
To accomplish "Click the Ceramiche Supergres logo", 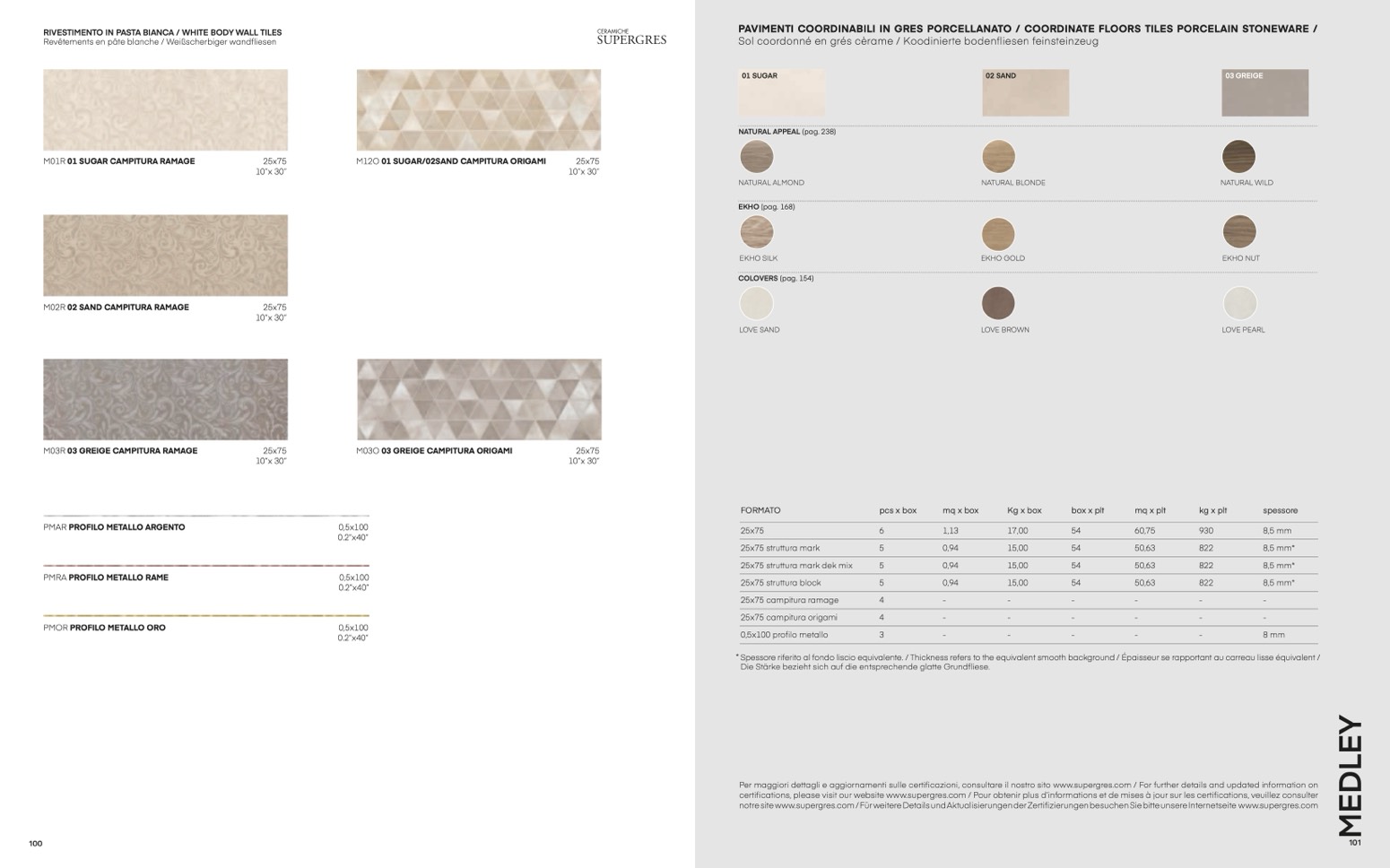I will (x=631, y=37).
